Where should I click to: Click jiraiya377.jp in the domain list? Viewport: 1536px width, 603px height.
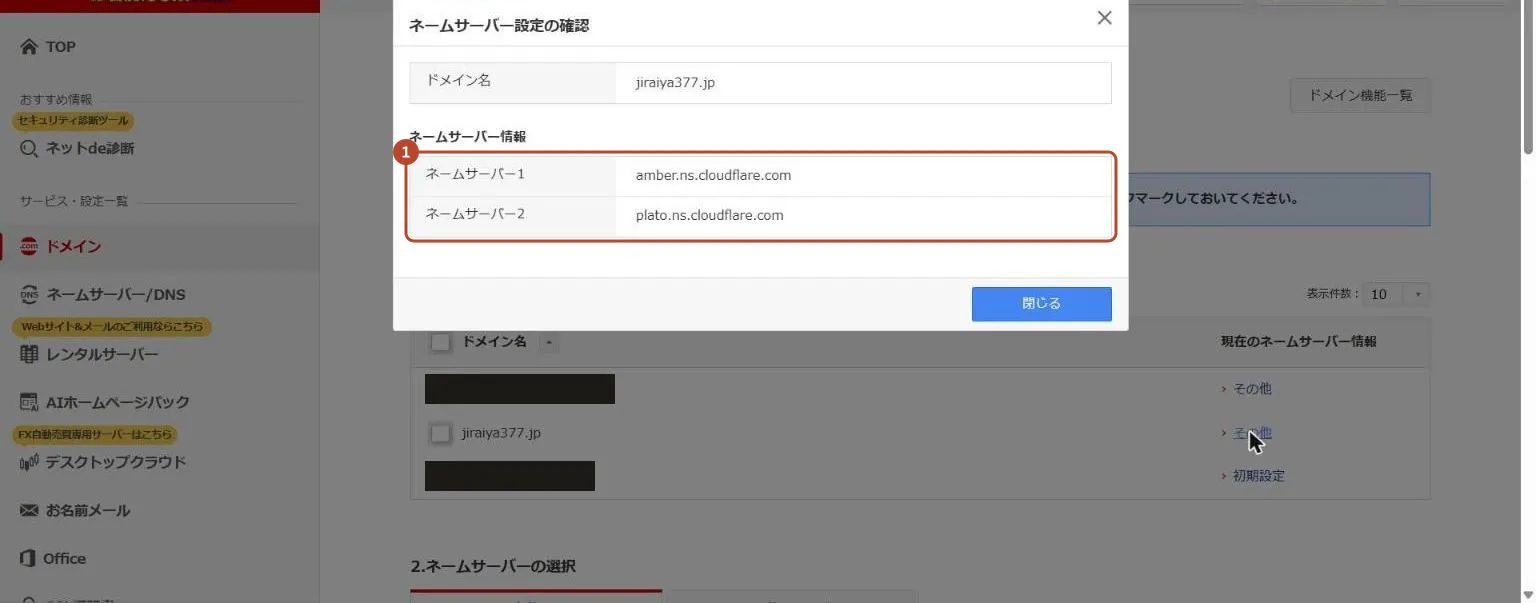pyautogui.click(x=502, y=434)
